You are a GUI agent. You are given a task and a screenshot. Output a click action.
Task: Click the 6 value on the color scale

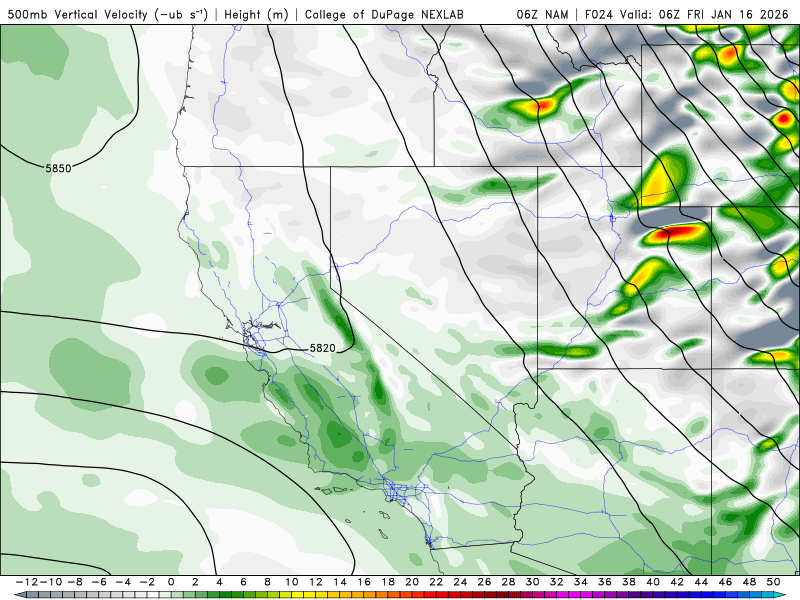[243, 582]
